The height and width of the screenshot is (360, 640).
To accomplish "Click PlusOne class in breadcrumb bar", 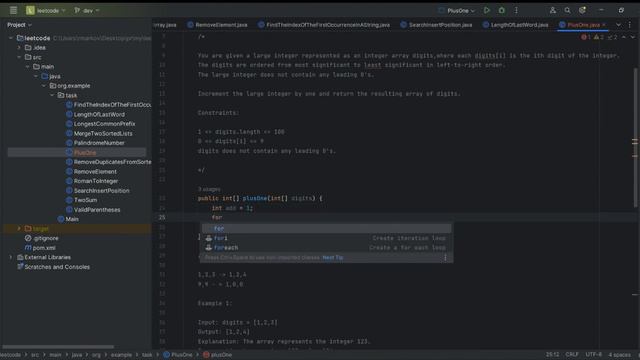I will coord(178,355).
